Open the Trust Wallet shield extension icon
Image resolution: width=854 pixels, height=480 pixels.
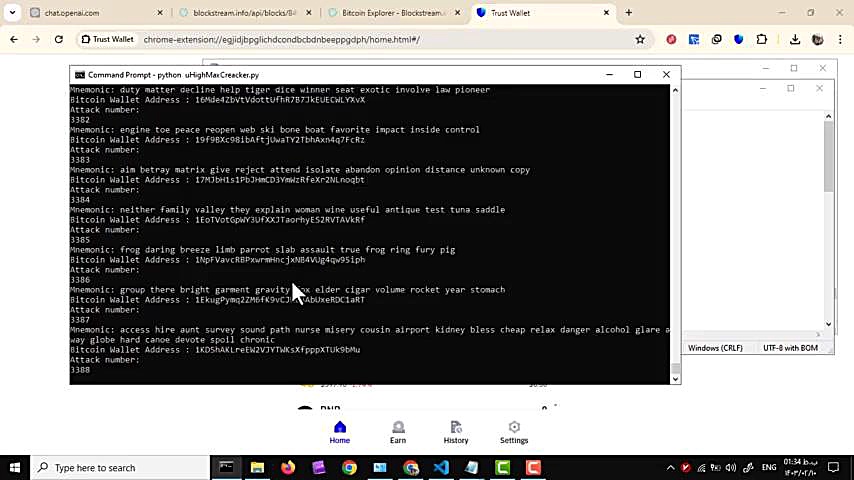[x=739, y=39]
